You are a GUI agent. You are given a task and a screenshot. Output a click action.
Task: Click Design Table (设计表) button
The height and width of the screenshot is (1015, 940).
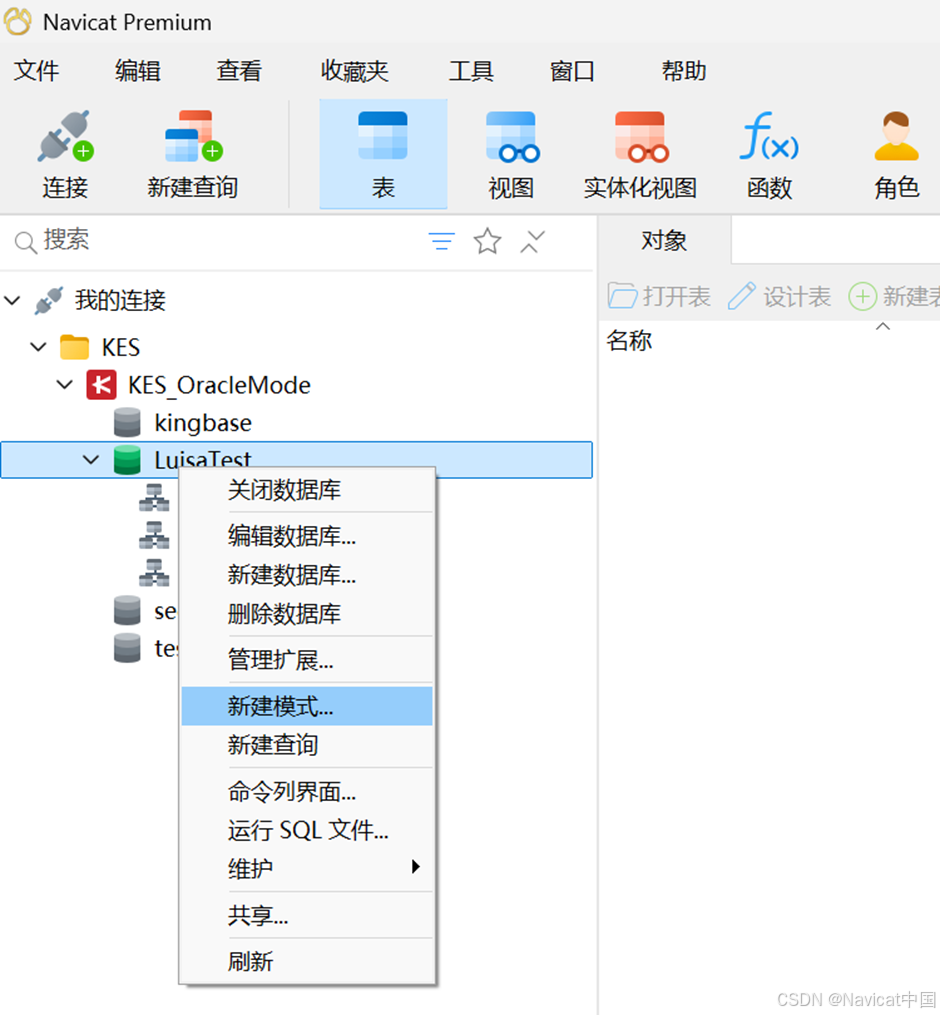click(x=779, y=296)
